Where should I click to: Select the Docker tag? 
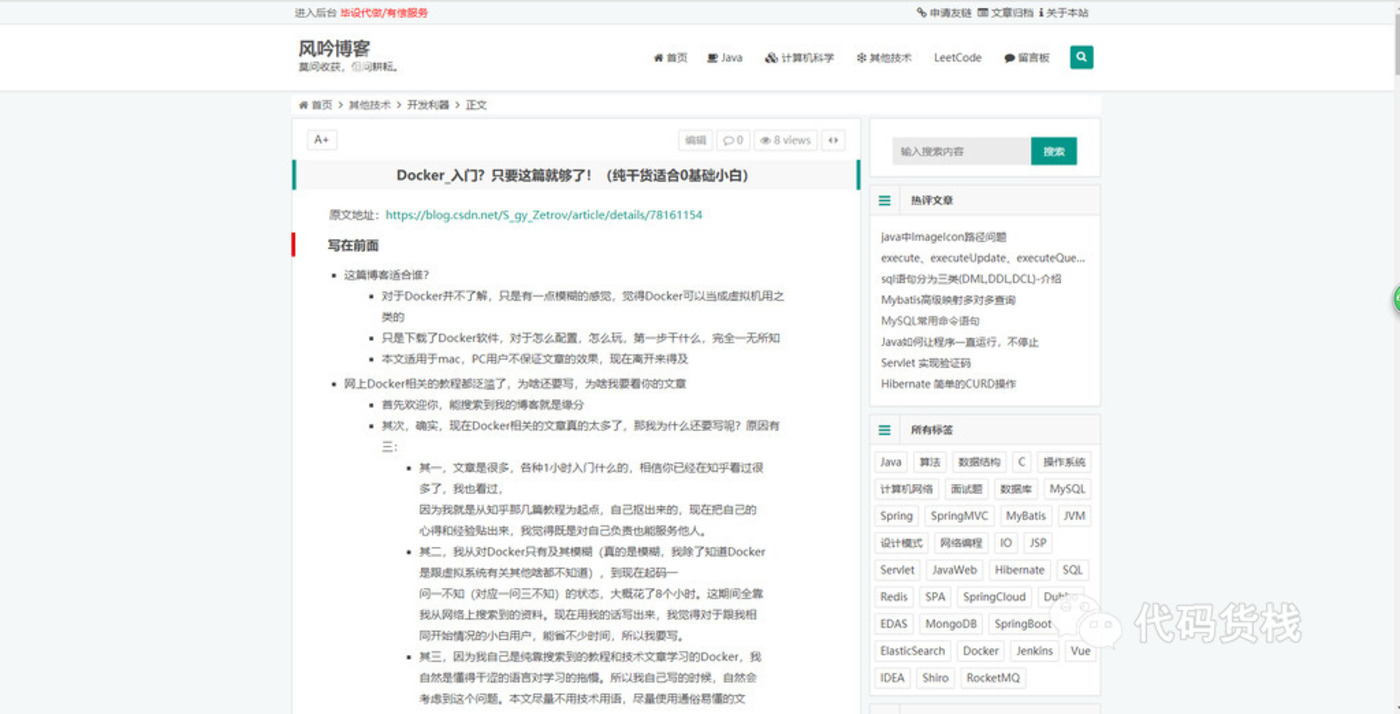click(981, 651)
